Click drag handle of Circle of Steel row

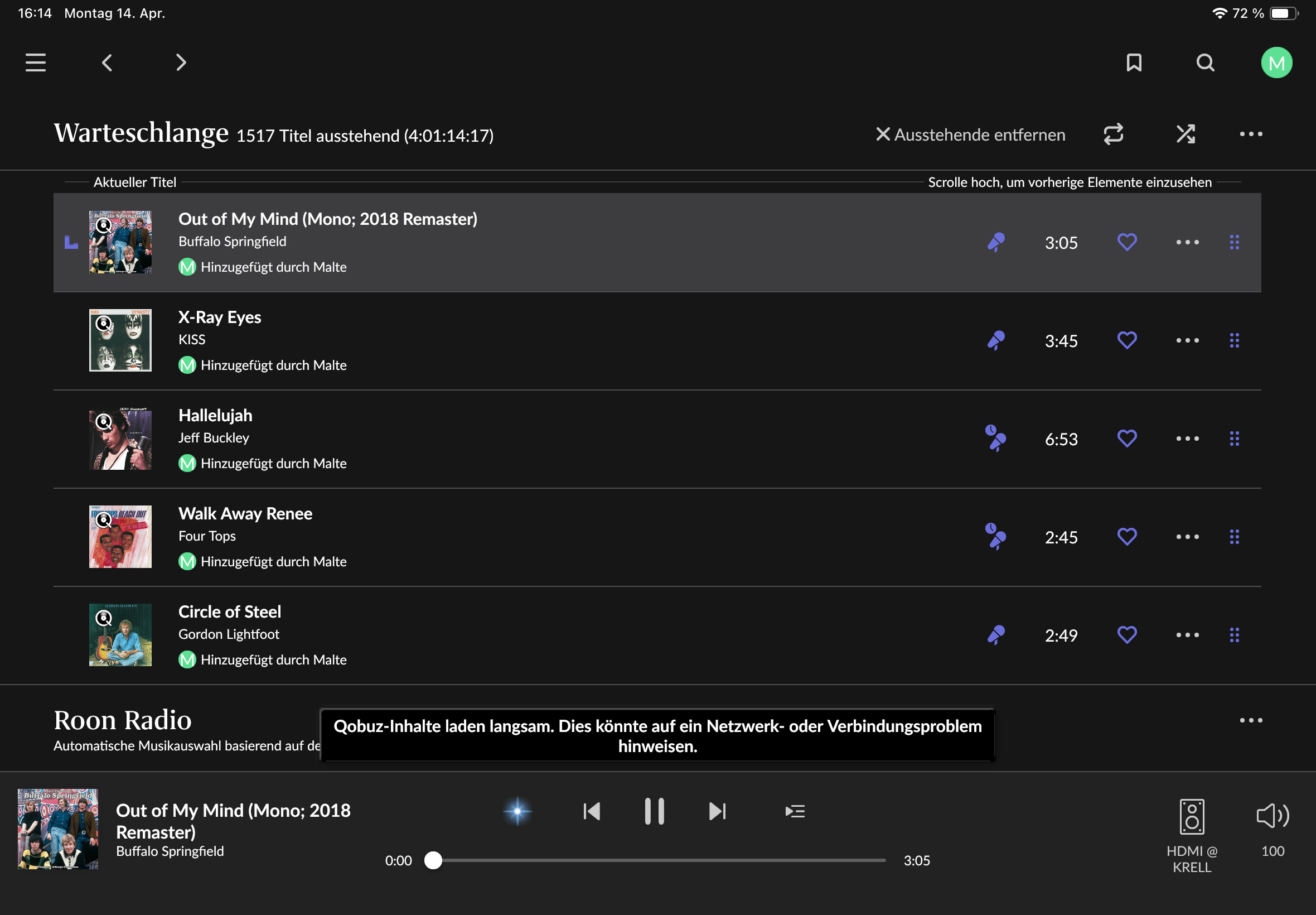pyautogui.click(x=1234, y=635)
